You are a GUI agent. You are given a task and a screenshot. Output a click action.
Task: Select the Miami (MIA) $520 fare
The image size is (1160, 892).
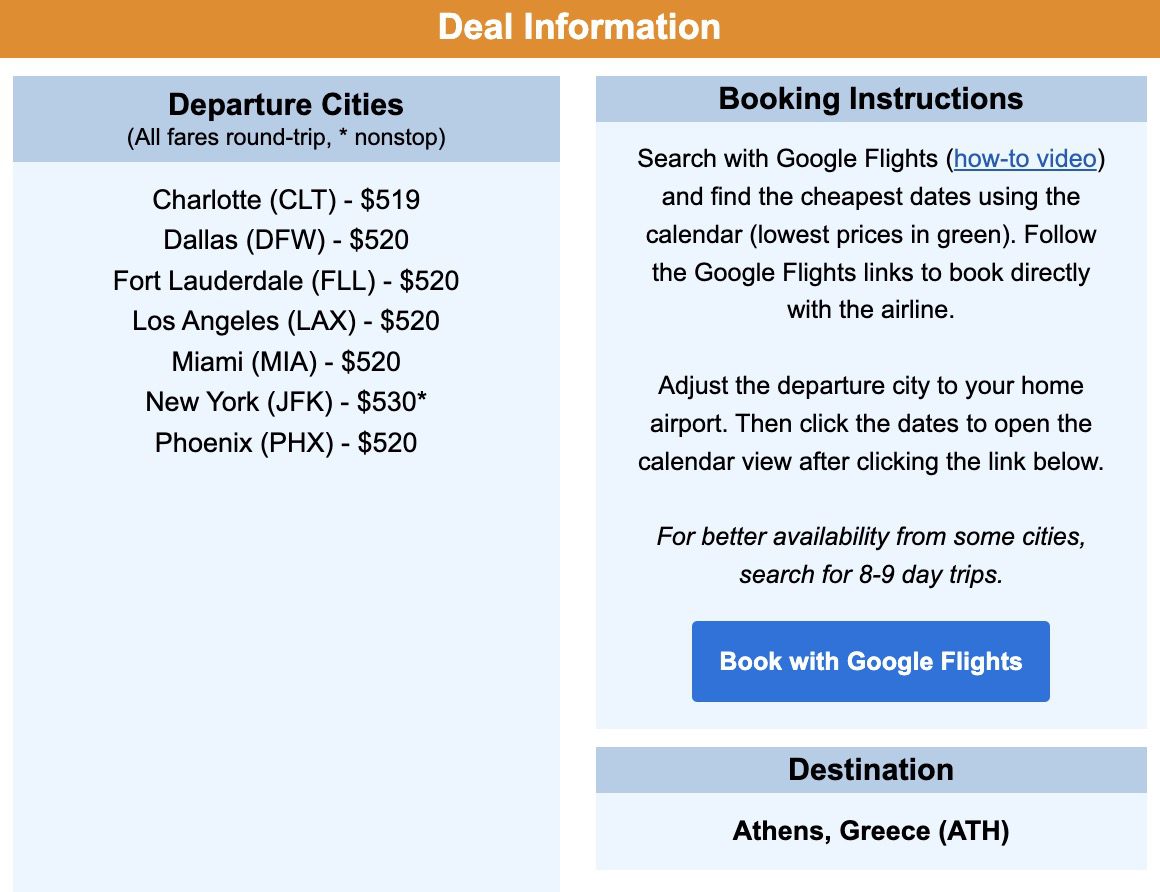tap(285, 362)
